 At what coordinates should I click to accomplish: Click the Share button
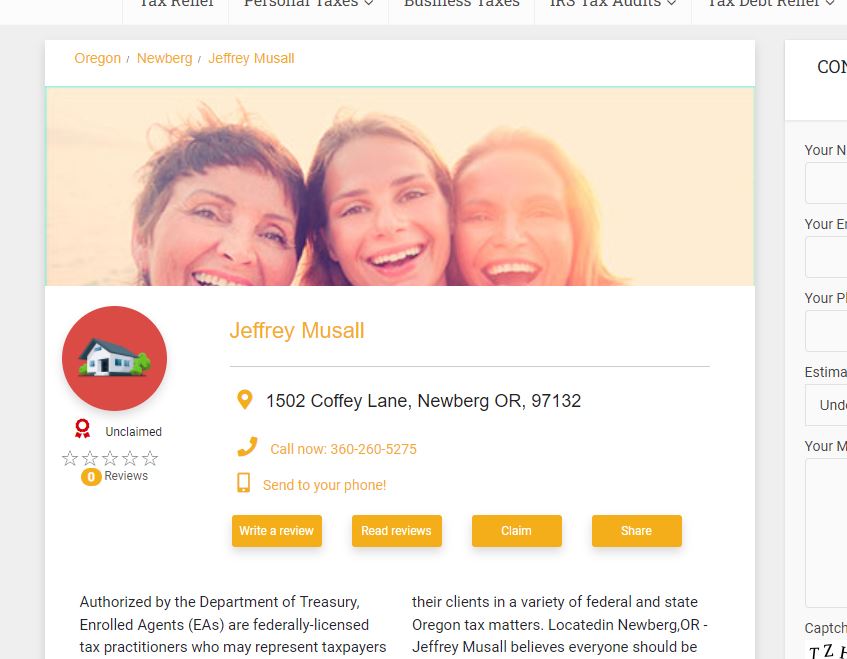coord(636,531)
